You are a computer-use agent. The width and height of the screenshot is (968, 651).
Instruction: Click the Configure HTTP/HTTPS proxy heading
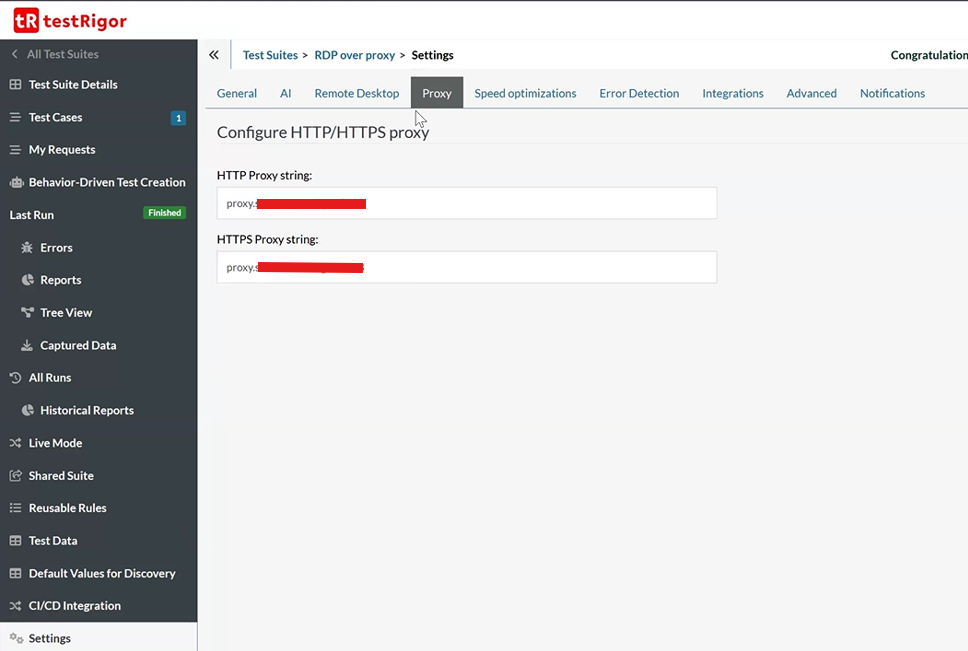point(323,133)
